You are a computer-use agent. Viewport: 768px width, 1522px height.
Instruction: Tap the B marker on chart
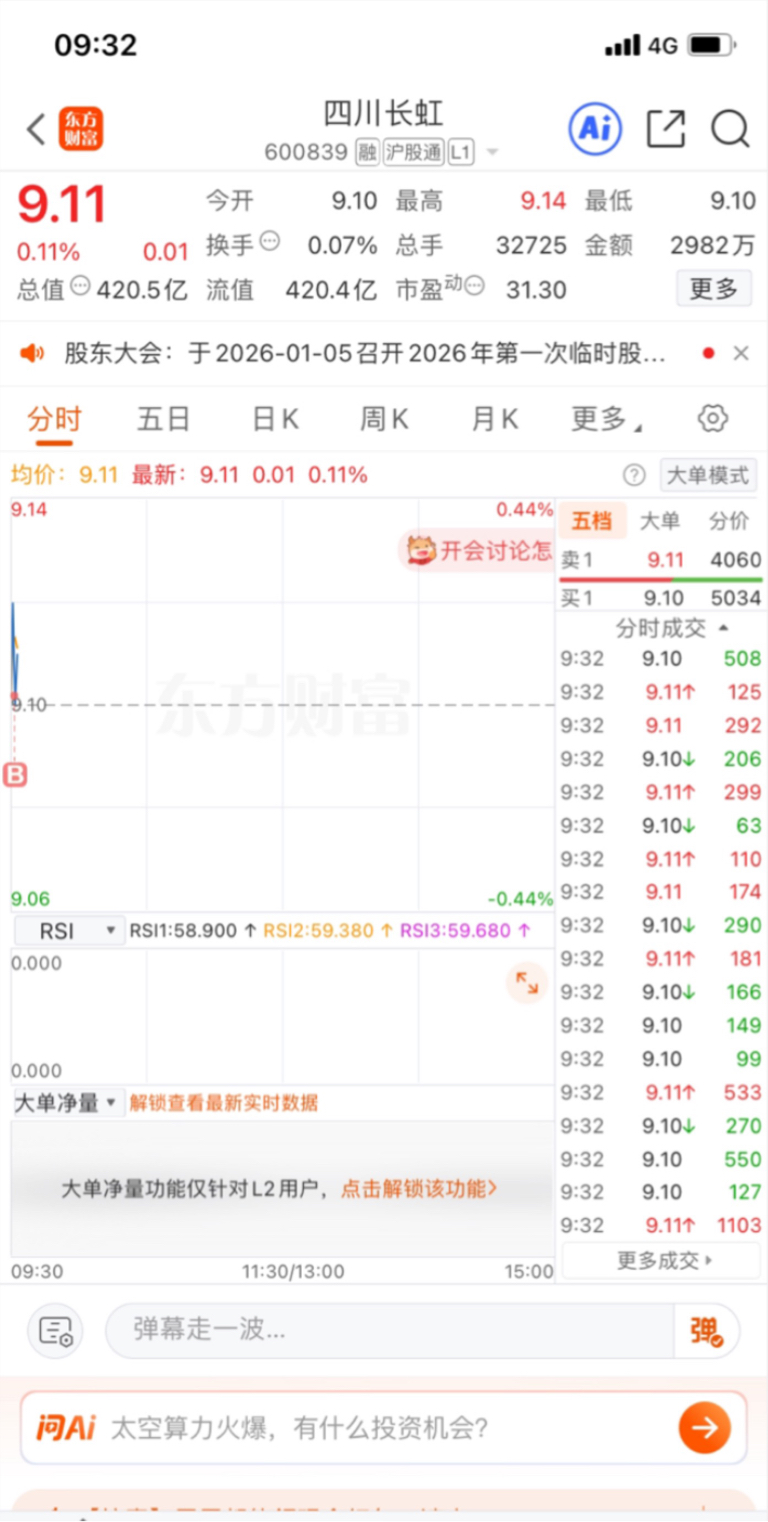(15, 775)
